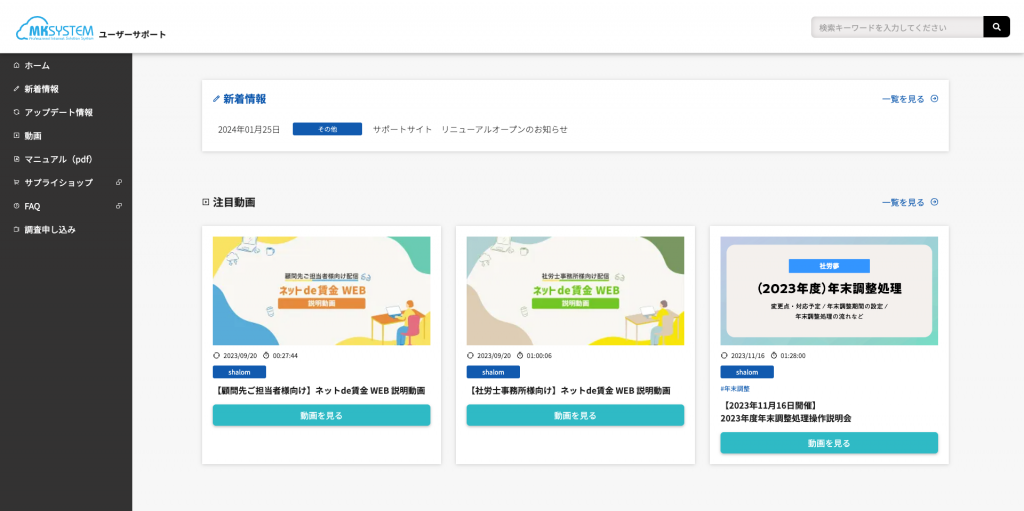Click shalom tag on 顧問先ご担当者様向け card
Image resolution: width=1024 pixels, height=511 pixels.
(239, 372)
